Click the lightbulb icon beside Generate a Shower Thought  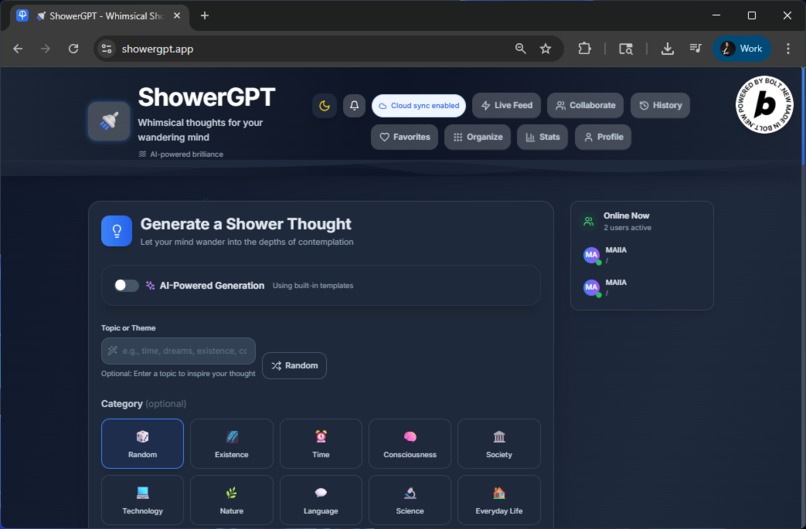click(117, 231)
